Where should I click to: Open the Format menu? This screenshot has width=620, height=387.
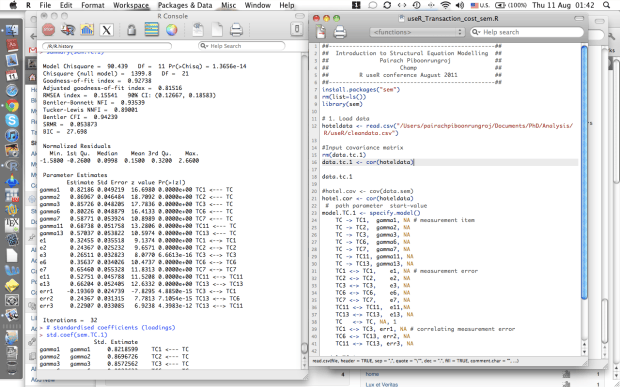pyautogui.click(x=93, y=5)
